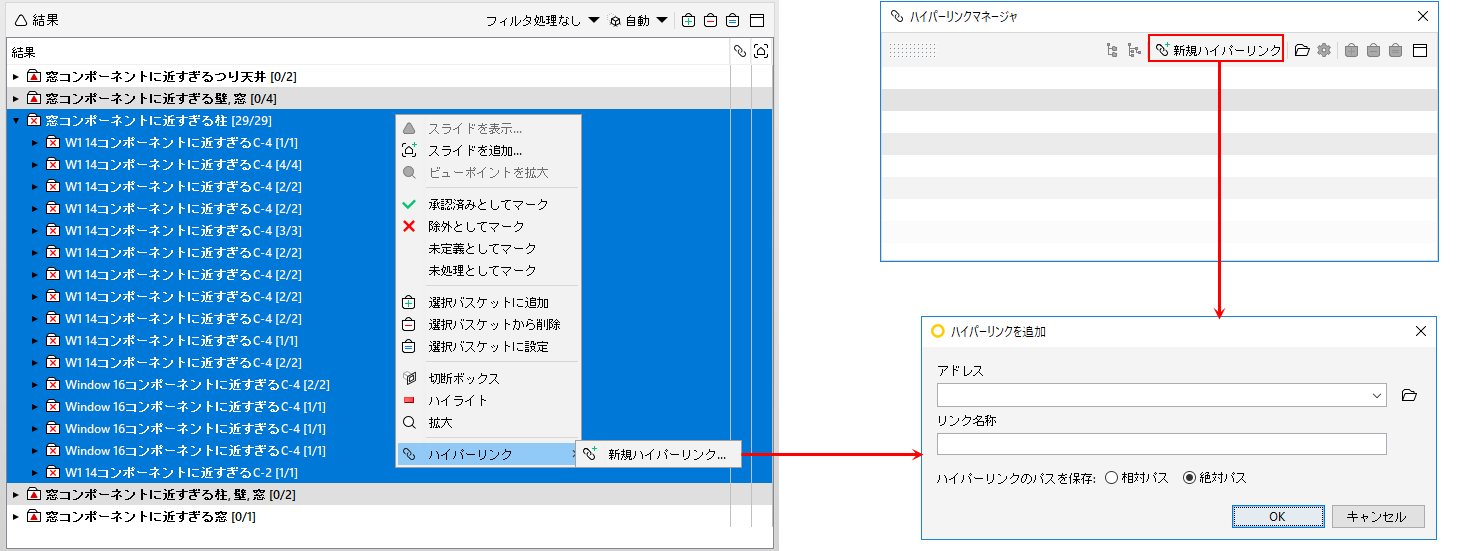Expand 窓コンポーネントに近すぎるつり天井 tree node

15,76
